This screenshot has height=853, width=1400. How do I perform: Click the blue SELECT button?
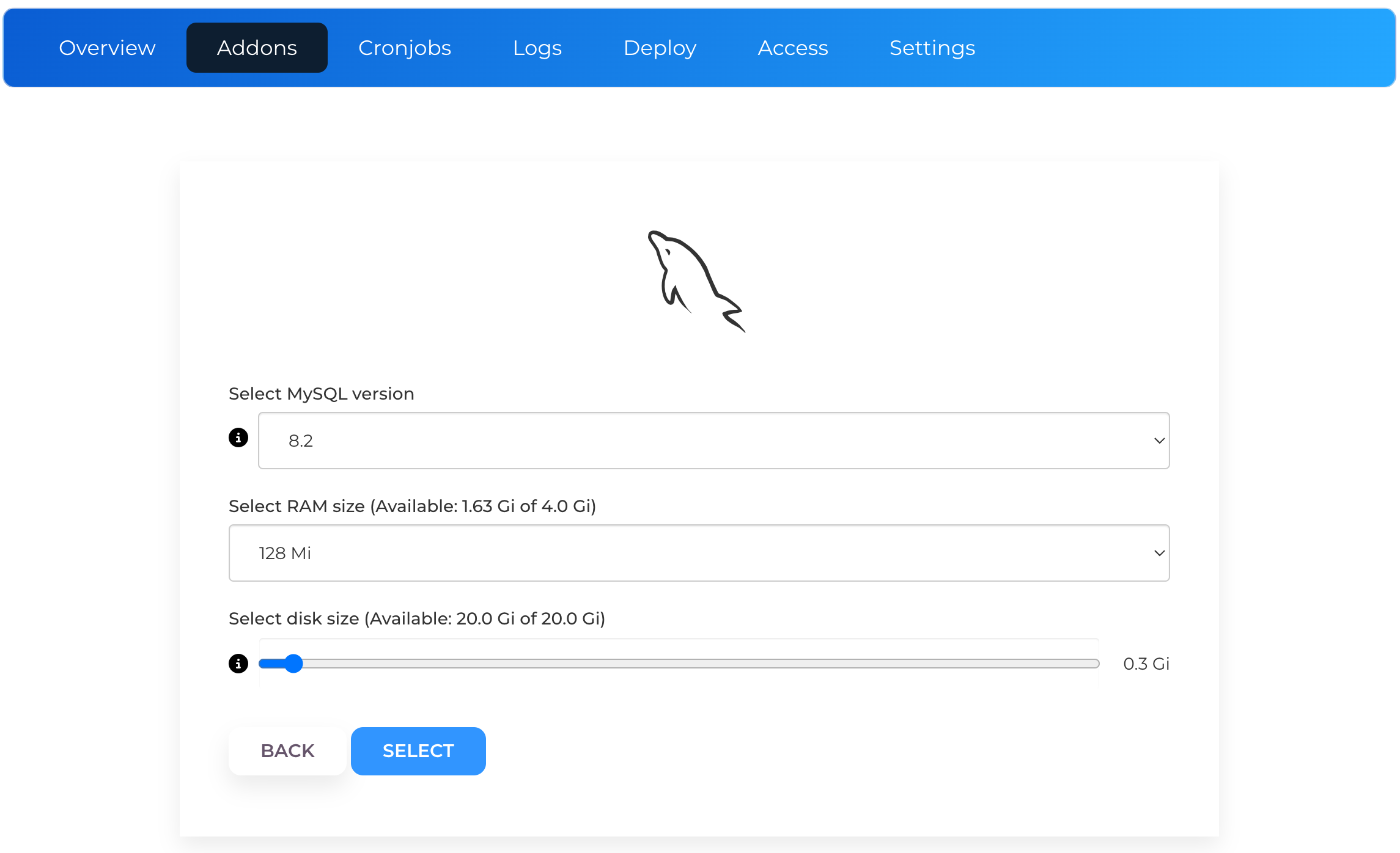pyautogui.click(x=418, y=751)
